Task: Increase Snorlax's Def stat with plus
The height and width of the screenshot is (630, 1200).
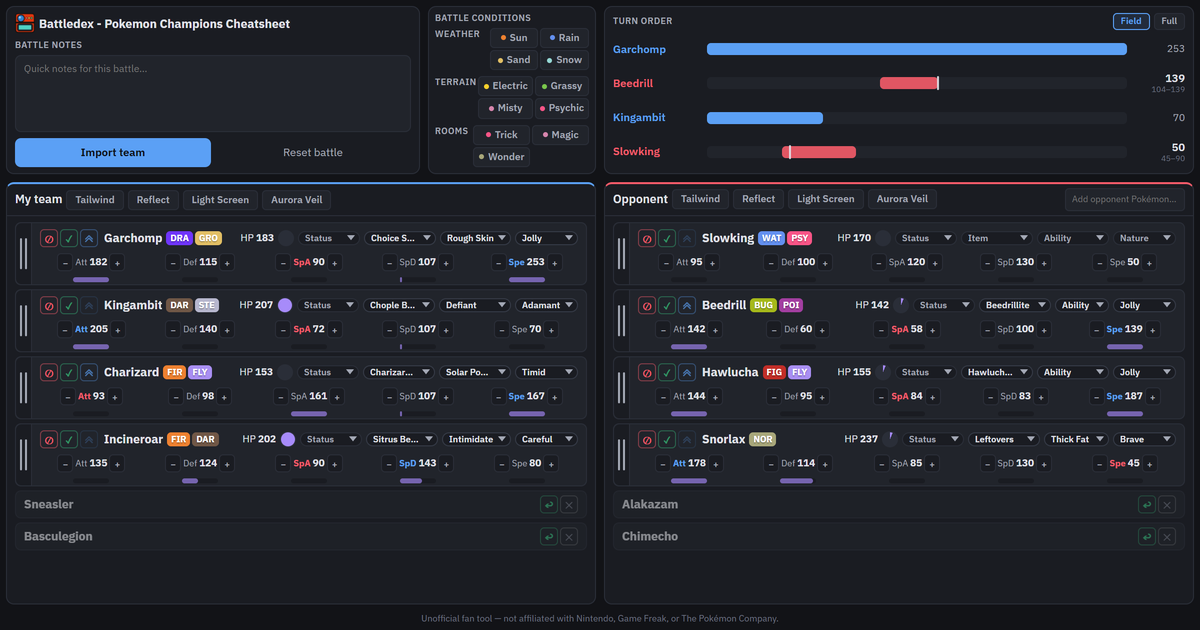Action: pyautogui.click(x=825, y=463)
